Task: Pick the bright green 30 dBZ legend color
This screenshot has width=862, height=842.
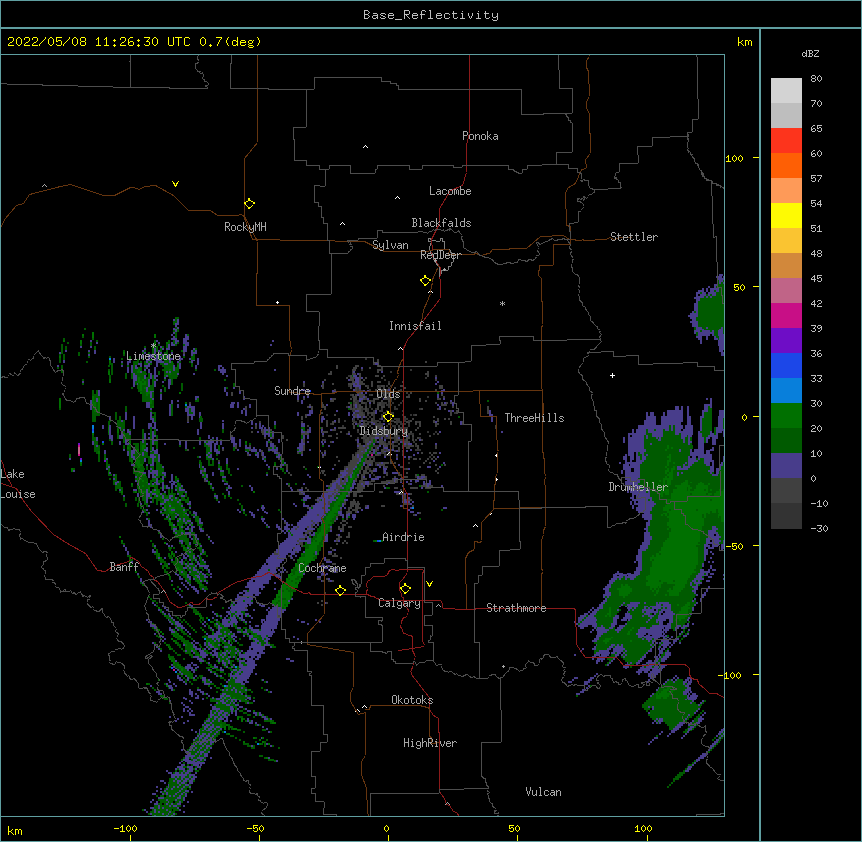Action: coord(786,416)
